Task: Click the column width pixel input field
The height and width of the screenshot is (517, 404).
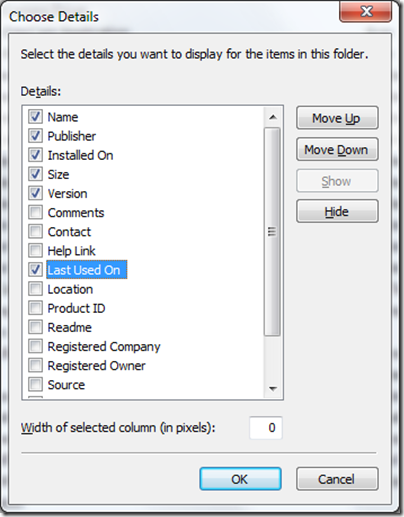Action: point(266,428)
